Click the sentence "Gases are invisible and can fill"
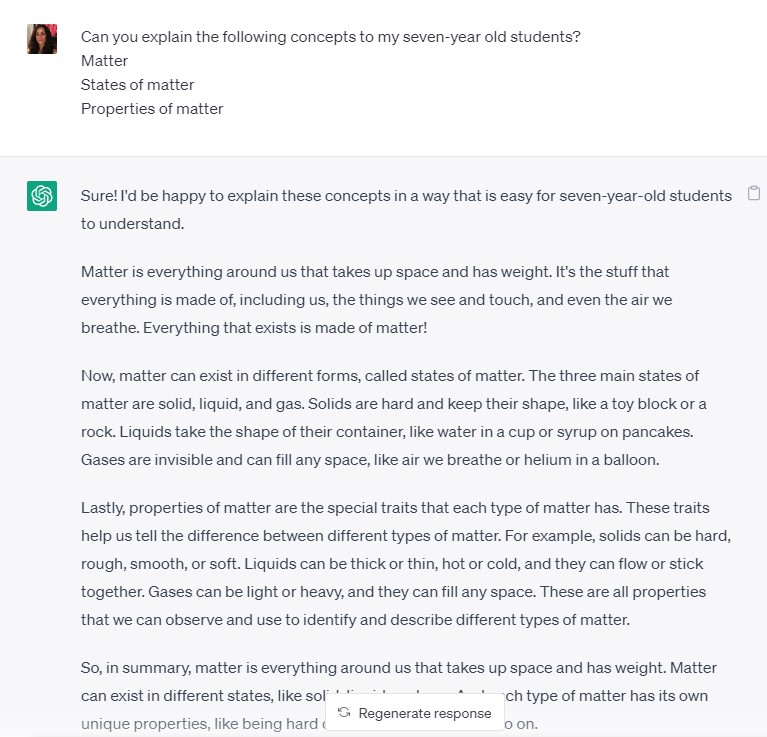This screenshot has width=767, height=737. (370, 460)
